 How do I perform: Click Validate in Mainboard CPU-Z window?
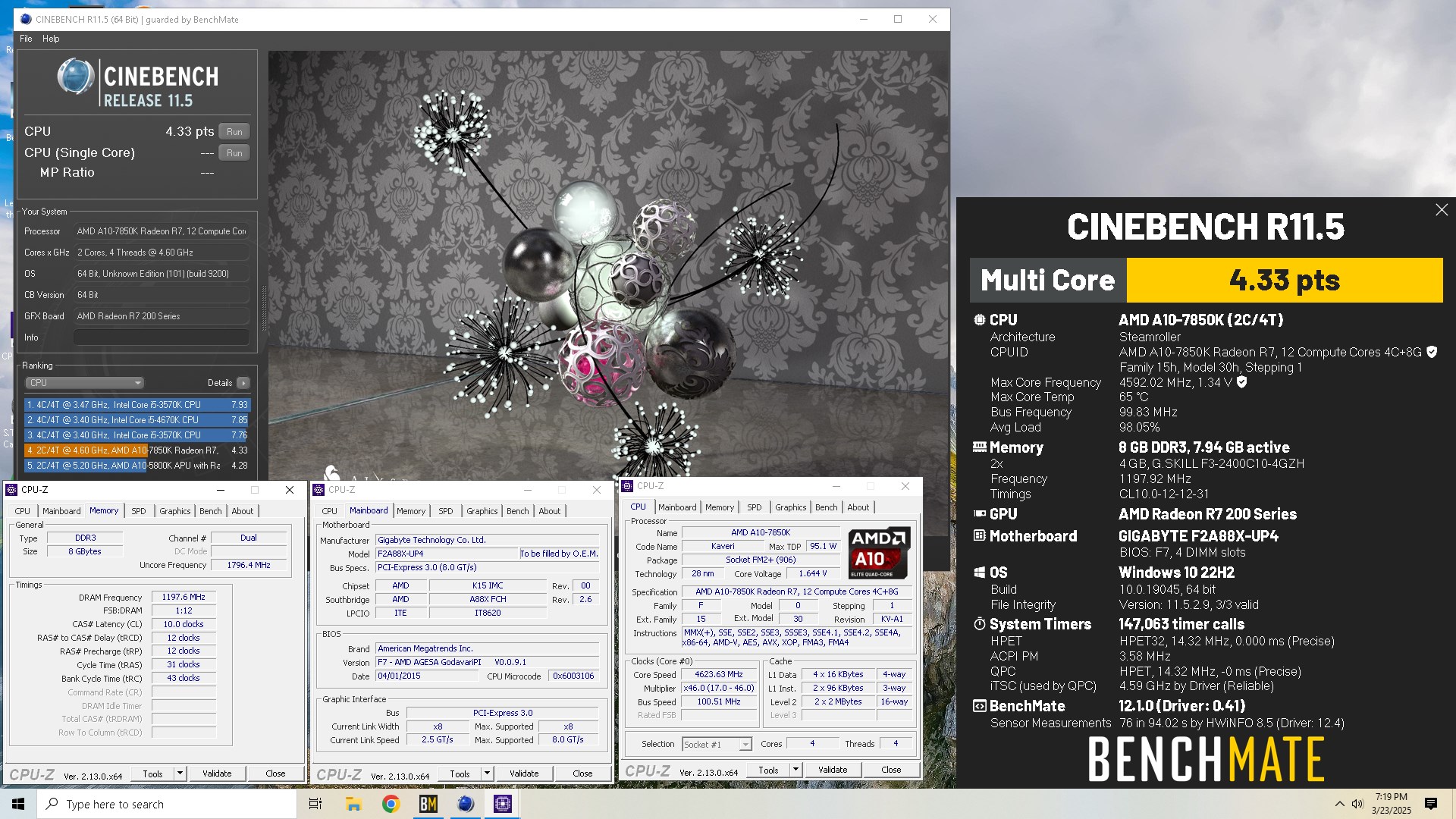pos(524,774)
